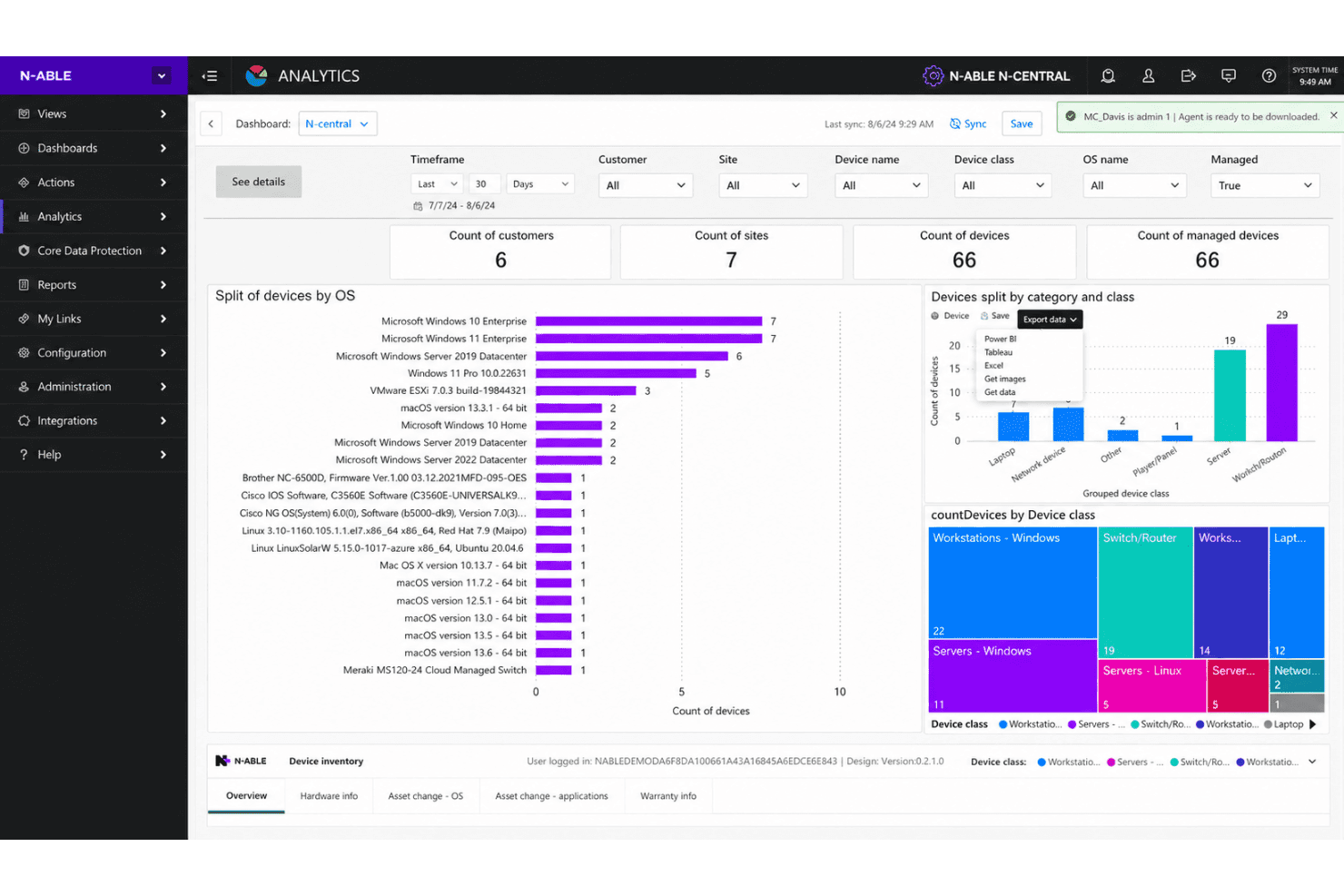This screenshot has height=896, width=1344.
Task: Click the Views icon in sidebar
Action: [x=24, y=114]
